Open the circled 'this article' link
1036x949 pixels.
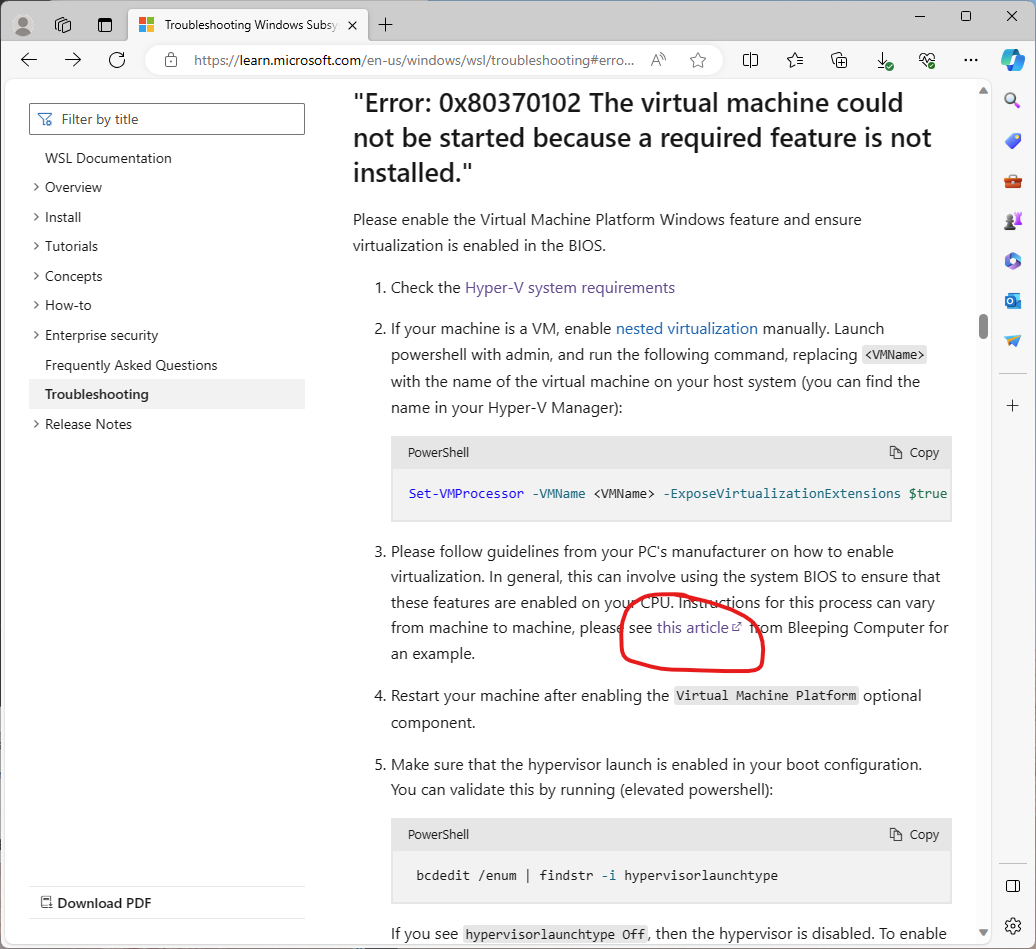coord(694,627)
